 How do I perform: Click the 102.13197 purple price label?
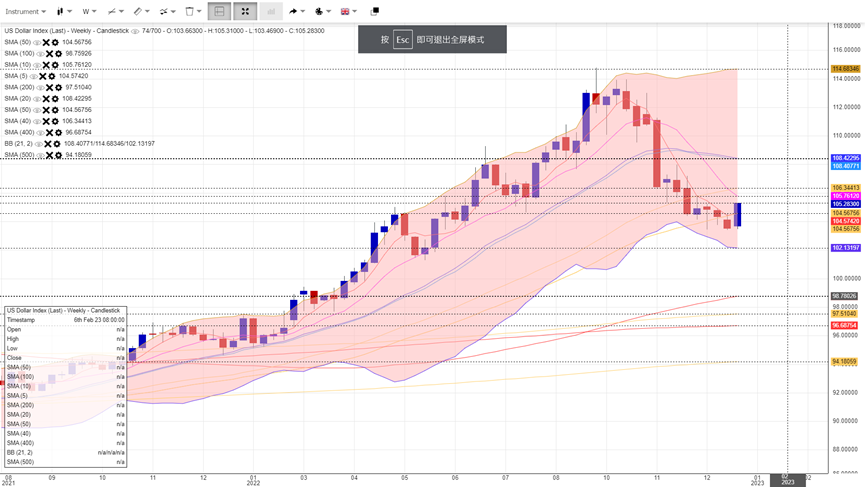point(846,248)
